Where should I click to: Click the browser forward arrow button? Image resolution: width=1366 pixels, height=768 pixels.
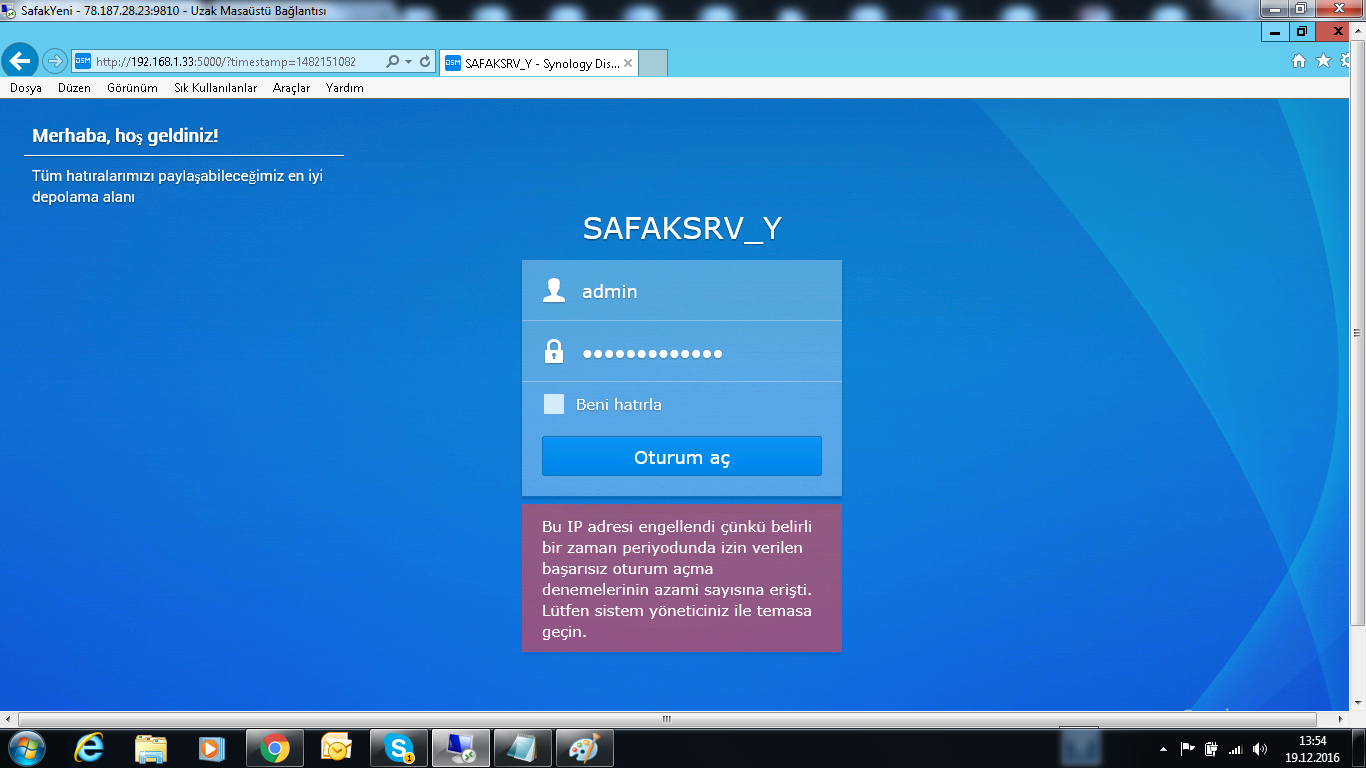[x=54, y=61]
